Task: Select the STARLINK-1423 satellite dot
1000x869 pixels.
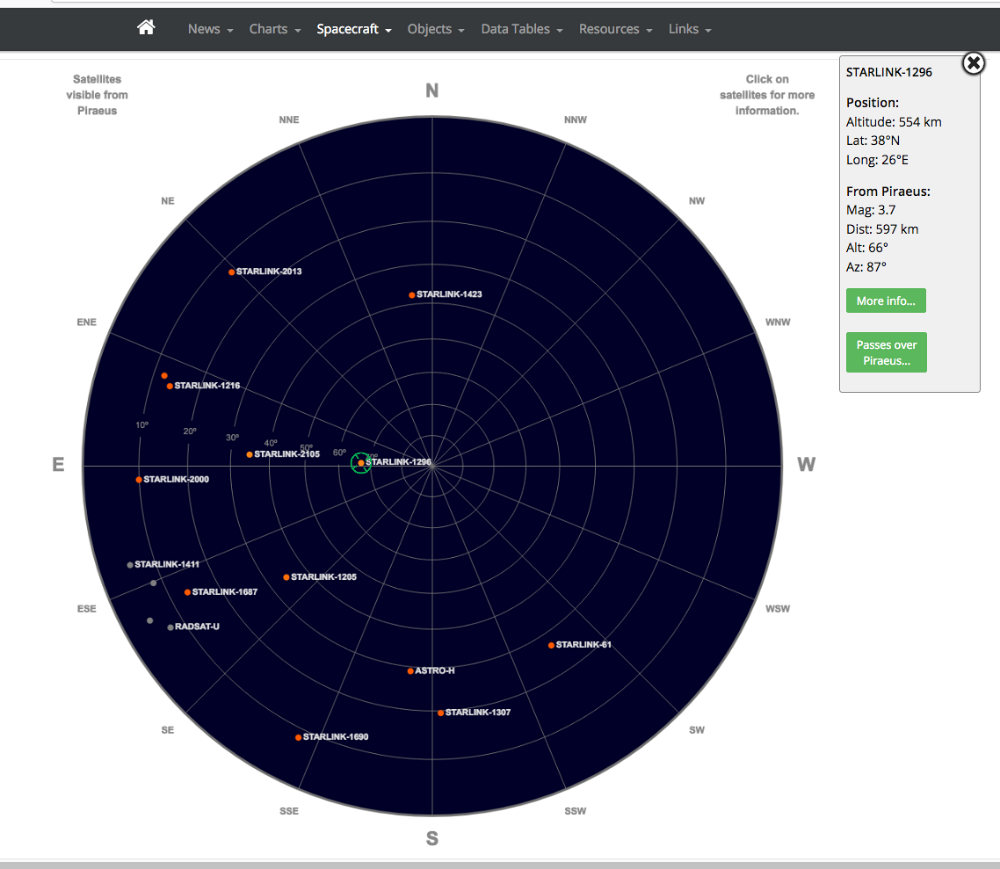Action: (x=412, y=295)
